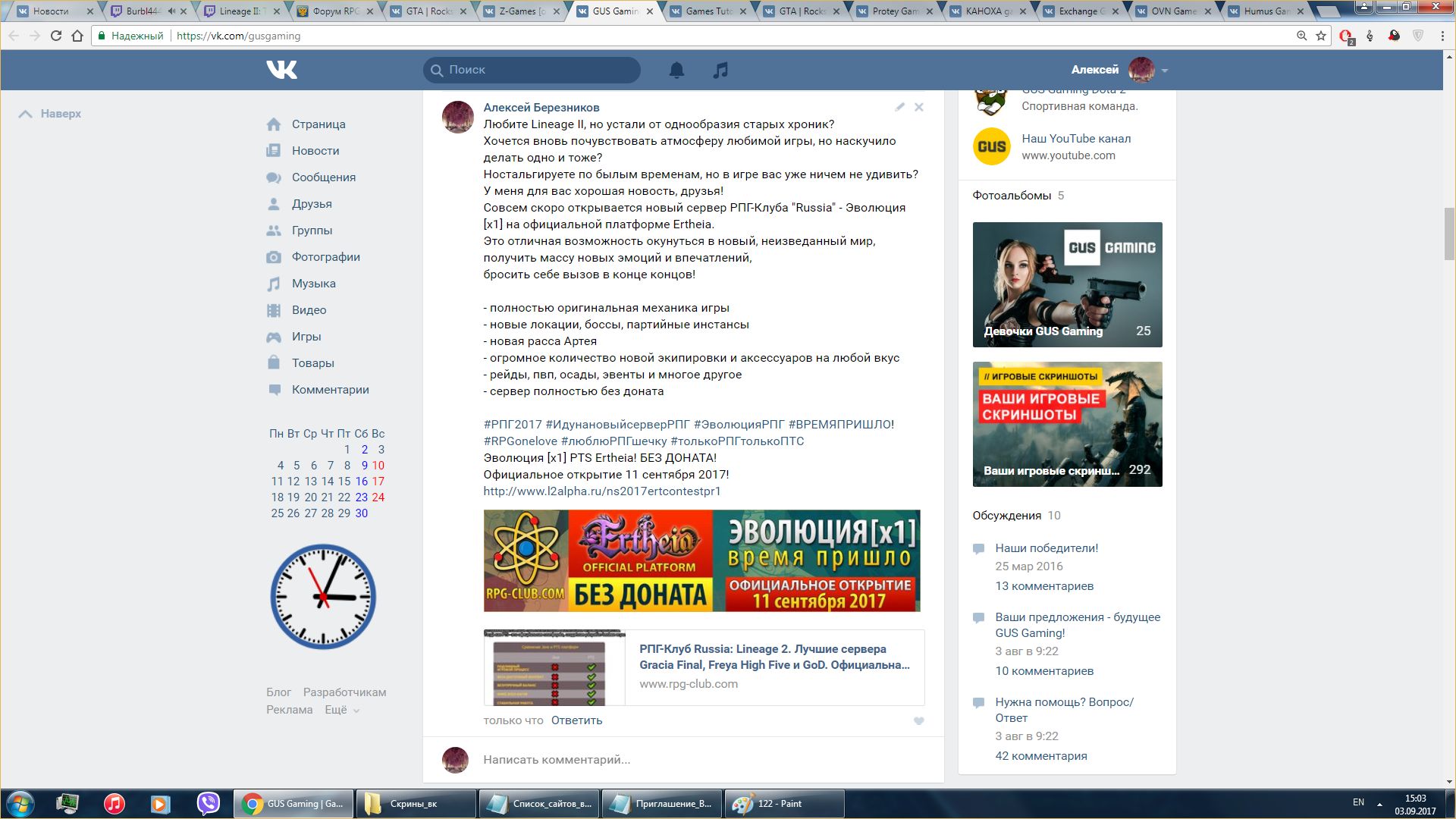Open Ваши игровые скриншоты album
1456x819 pixels.
click(1067, 424)
